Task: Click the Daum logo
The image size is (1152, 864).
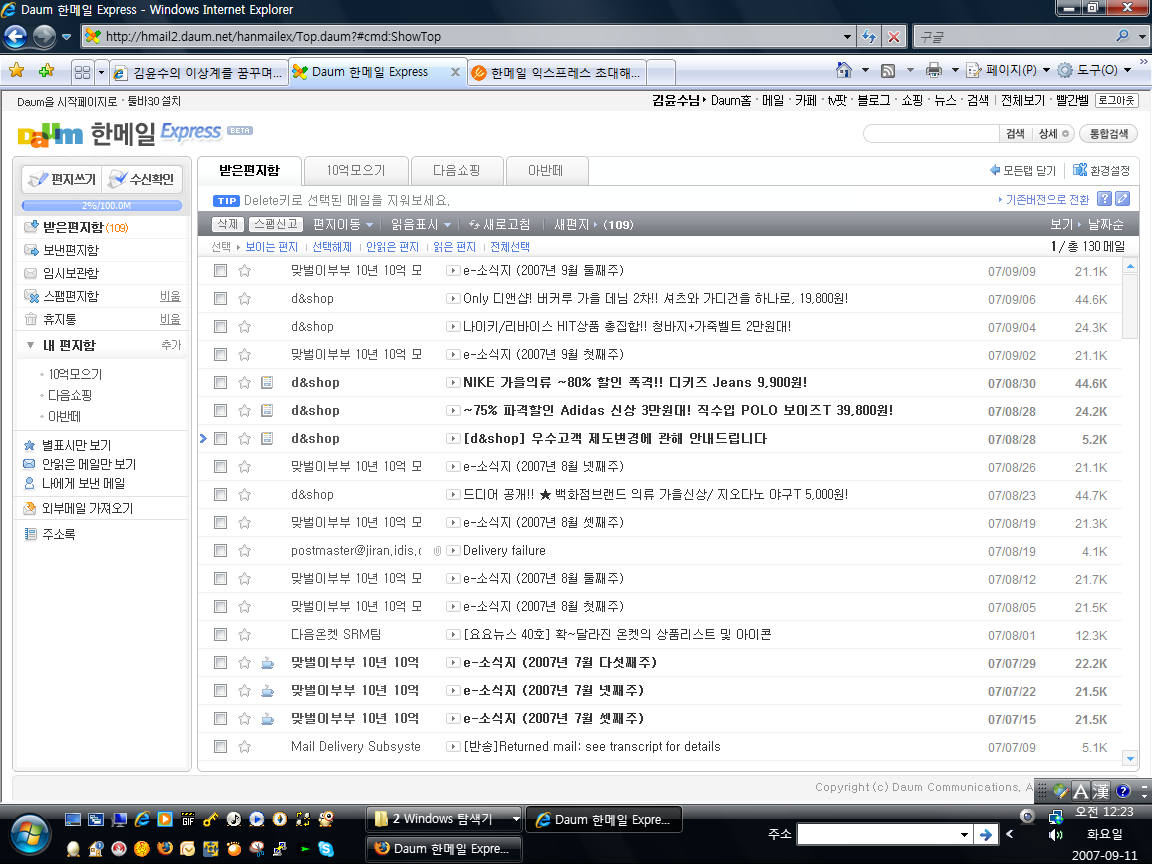Action: [x=50, y=134]
